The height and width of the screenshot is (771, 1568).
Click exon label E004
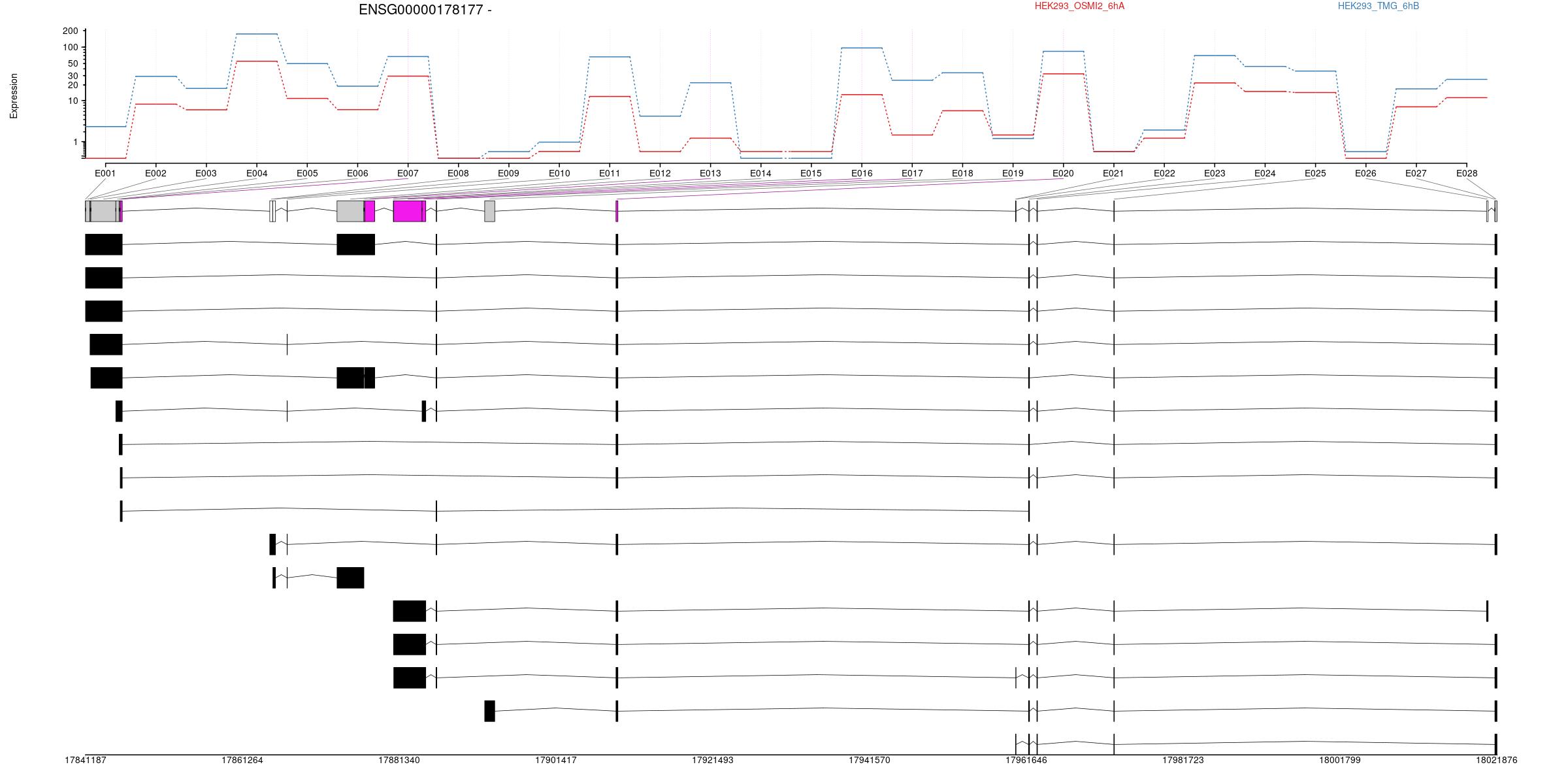coord(257,173)
